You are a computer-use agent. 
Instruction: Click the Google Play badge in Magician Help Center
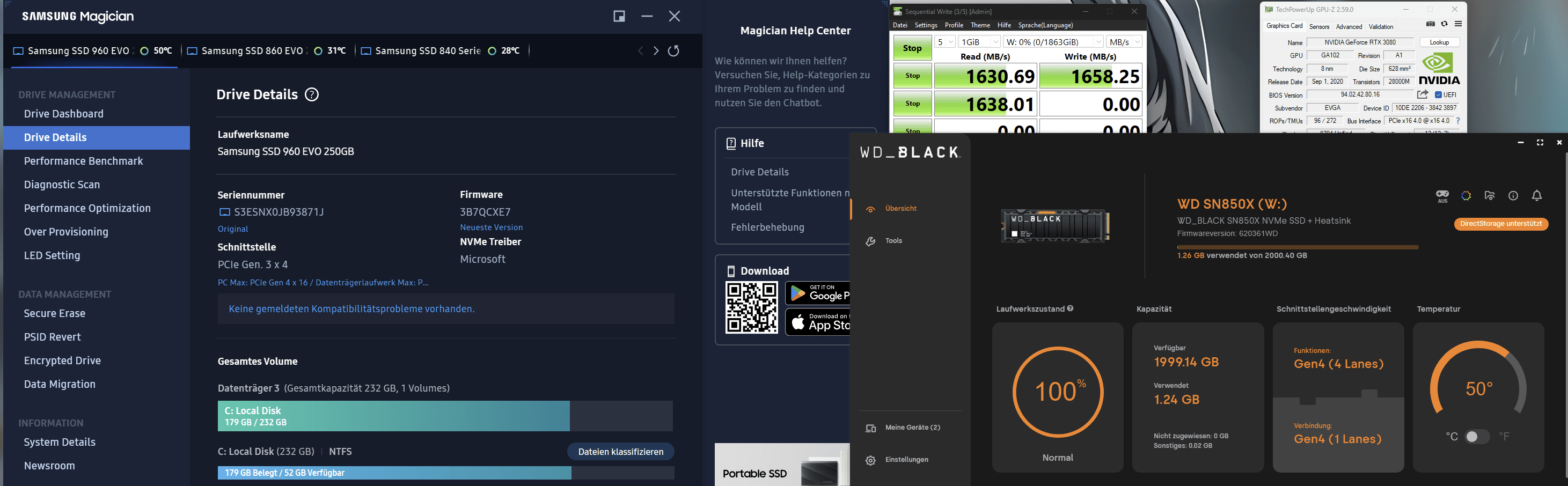coord(817,293)
